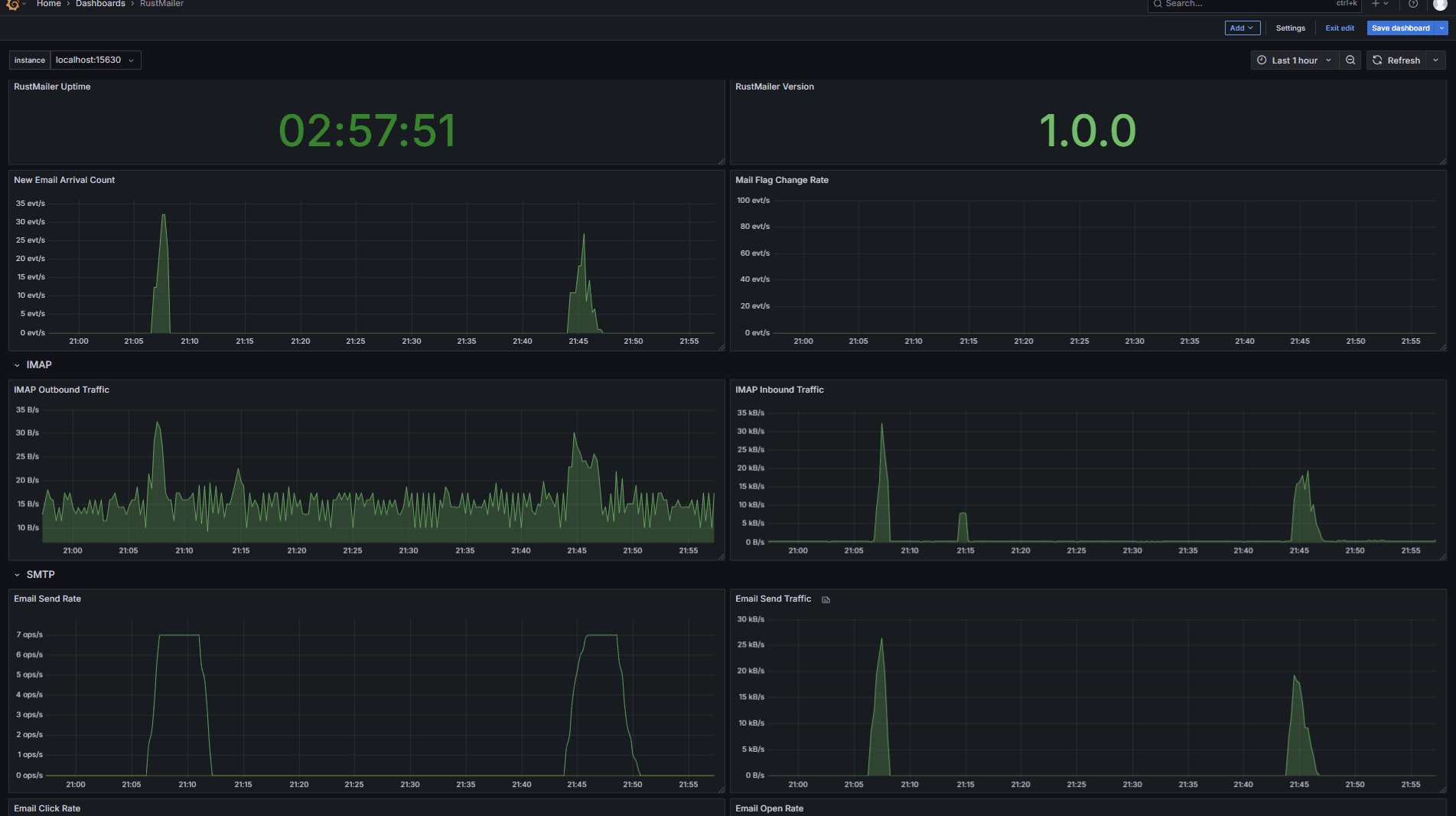Click the Refresh button
1456x816 pixels.
click(x=1396, y=60)
